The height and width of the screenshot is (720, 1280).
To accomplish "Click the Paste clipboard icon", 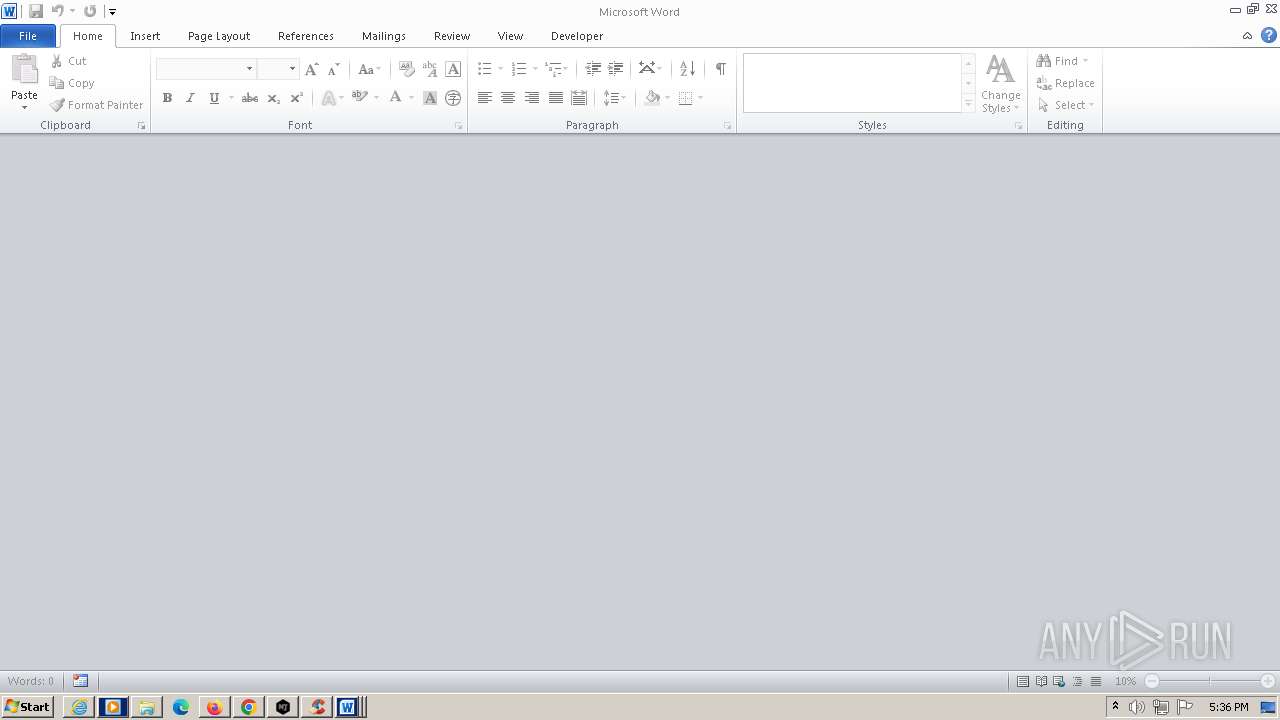I will [x=24, y=70].
